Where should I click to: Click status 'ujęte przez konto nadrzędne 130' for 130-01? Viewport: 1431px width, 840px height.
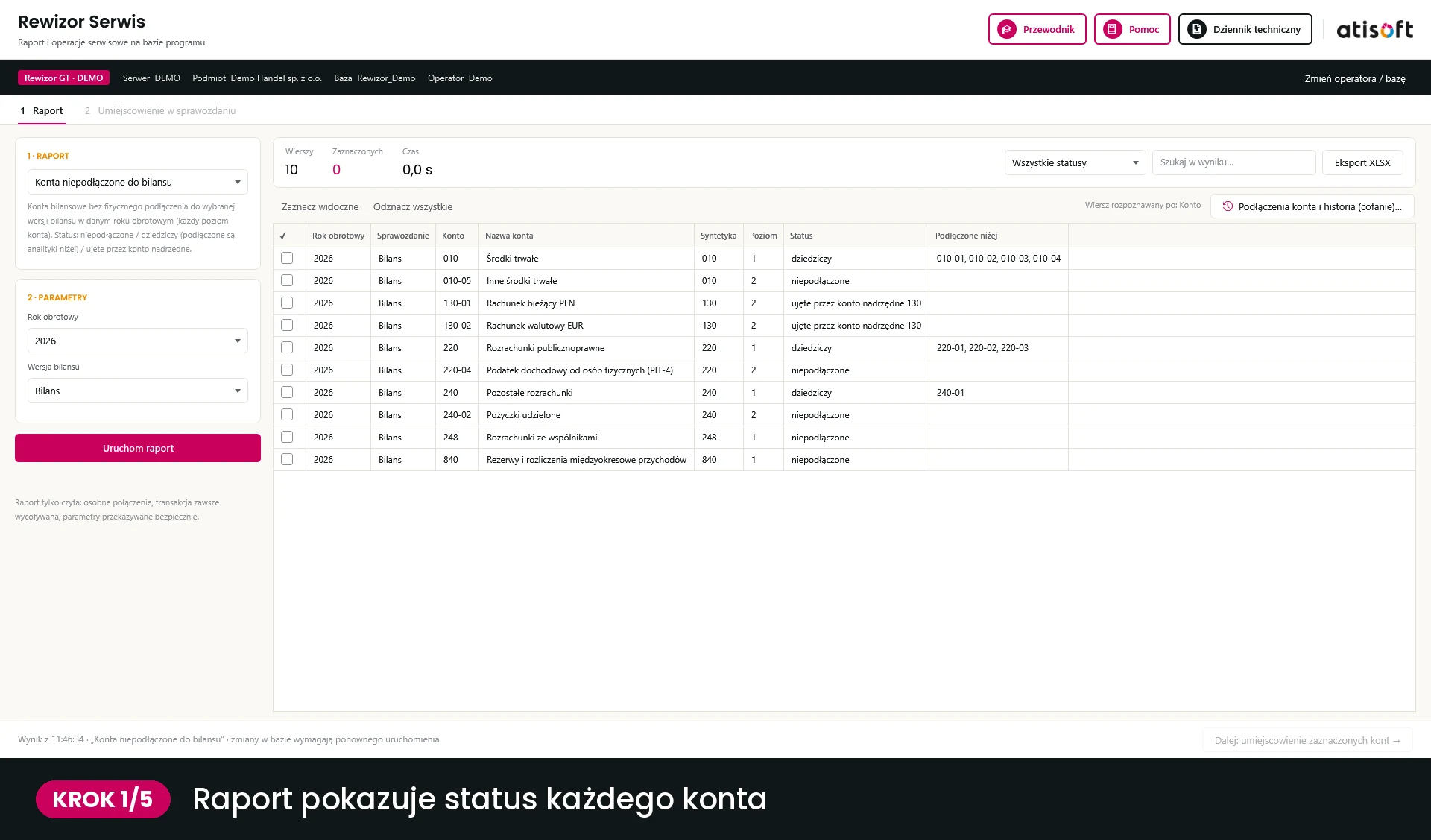[856, 303]
